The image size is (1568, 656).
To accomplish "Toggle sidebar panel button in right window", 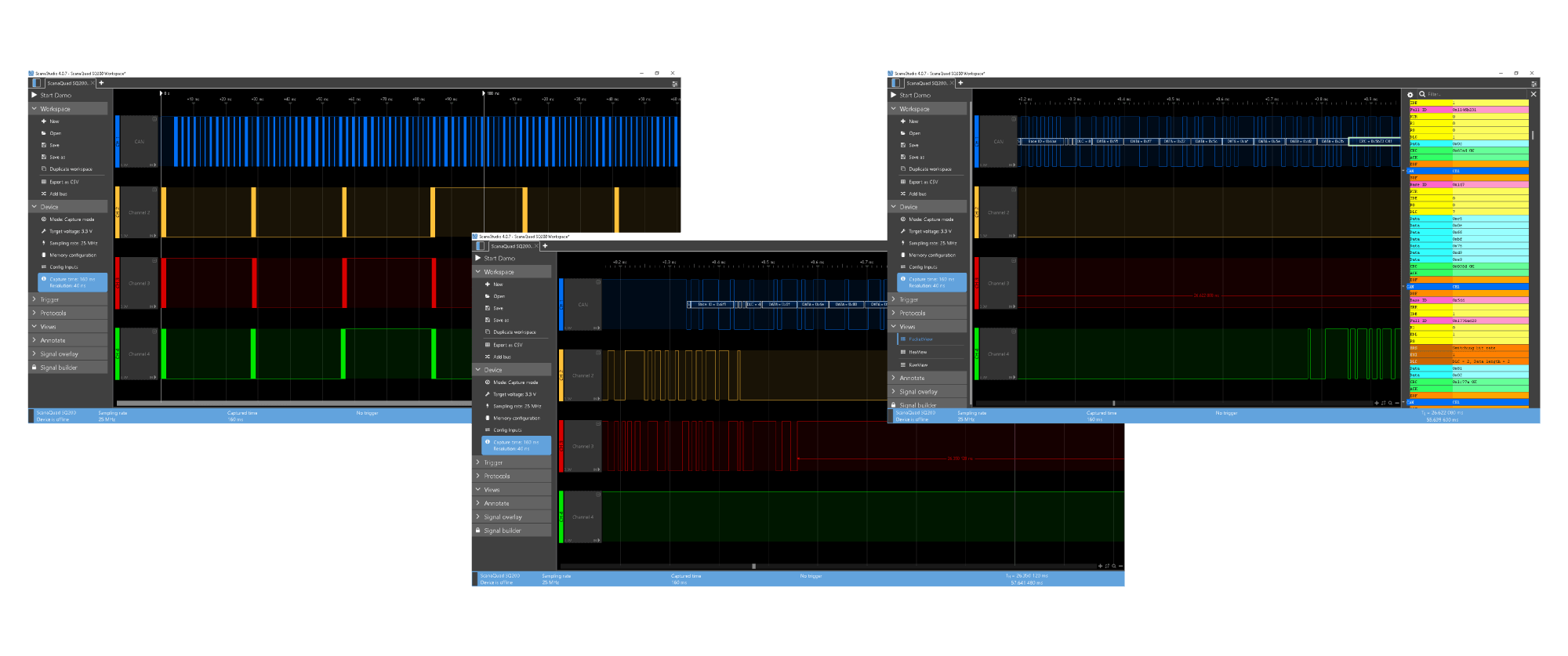I will pos(896,82).
